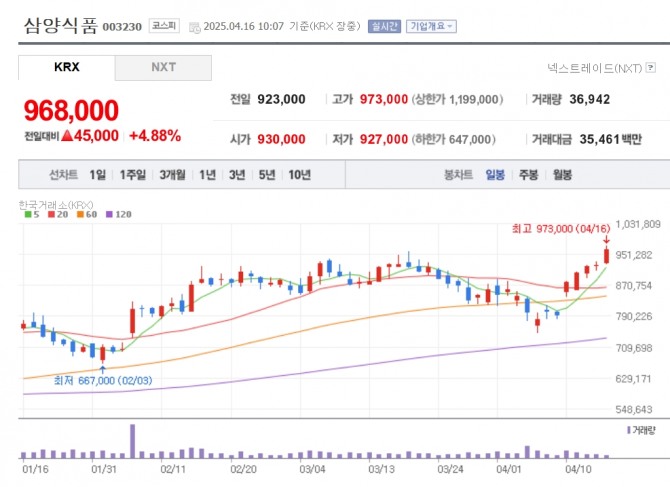Click the 전일 value 923,000
This screenshot has width=670, height=487.
coord(281,100)
